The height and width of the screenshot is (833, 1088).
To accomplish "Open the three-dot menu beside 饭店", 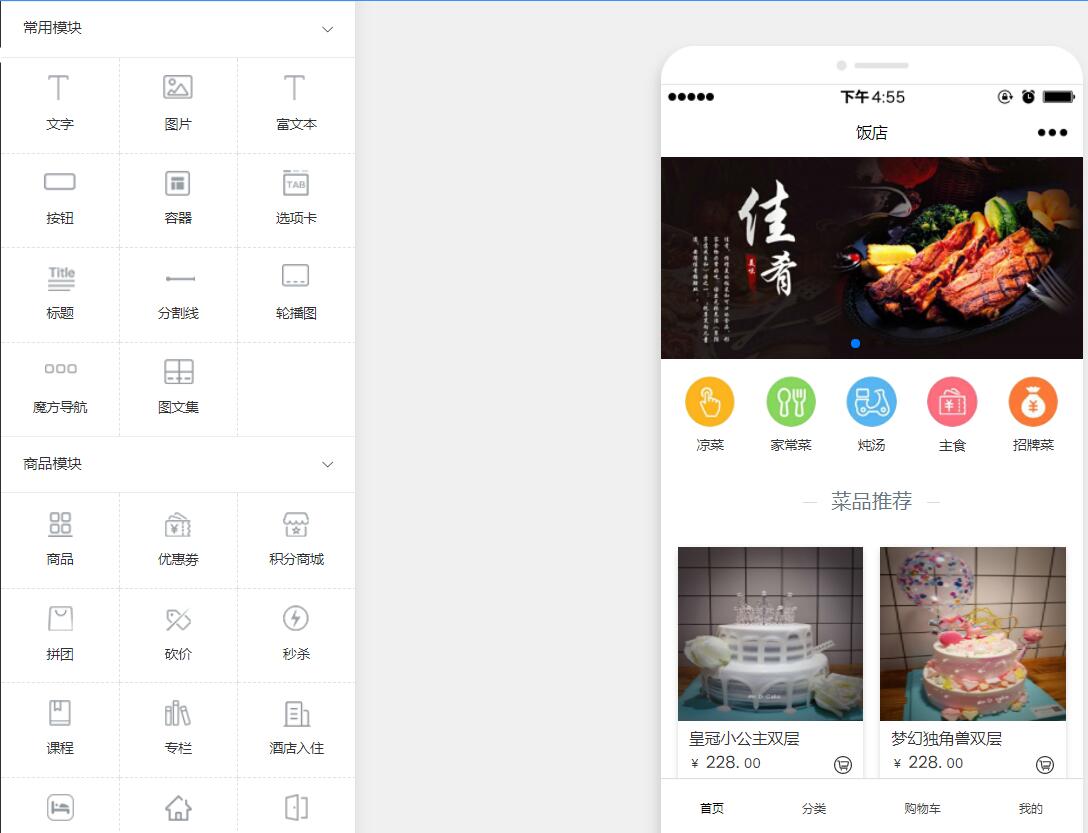I will coord(1052,133).
